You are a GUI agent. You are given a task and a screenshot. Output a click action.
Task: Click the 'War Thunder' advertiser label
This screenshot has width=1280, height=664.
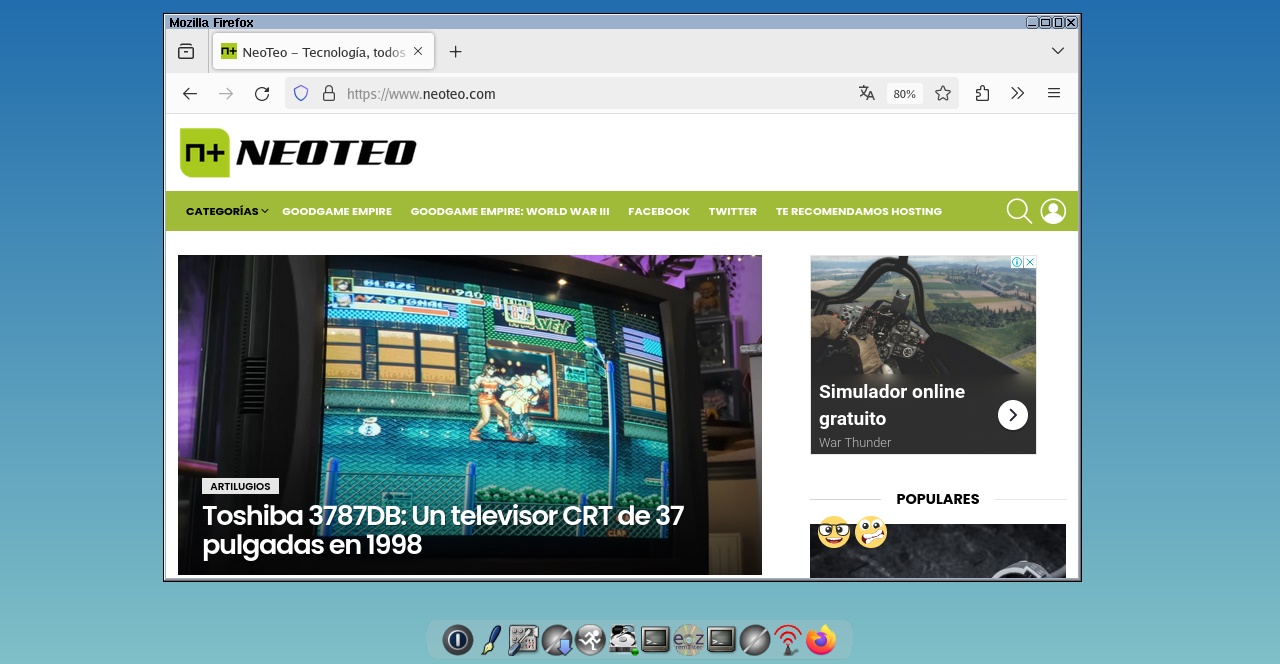(x=855, y=442)
